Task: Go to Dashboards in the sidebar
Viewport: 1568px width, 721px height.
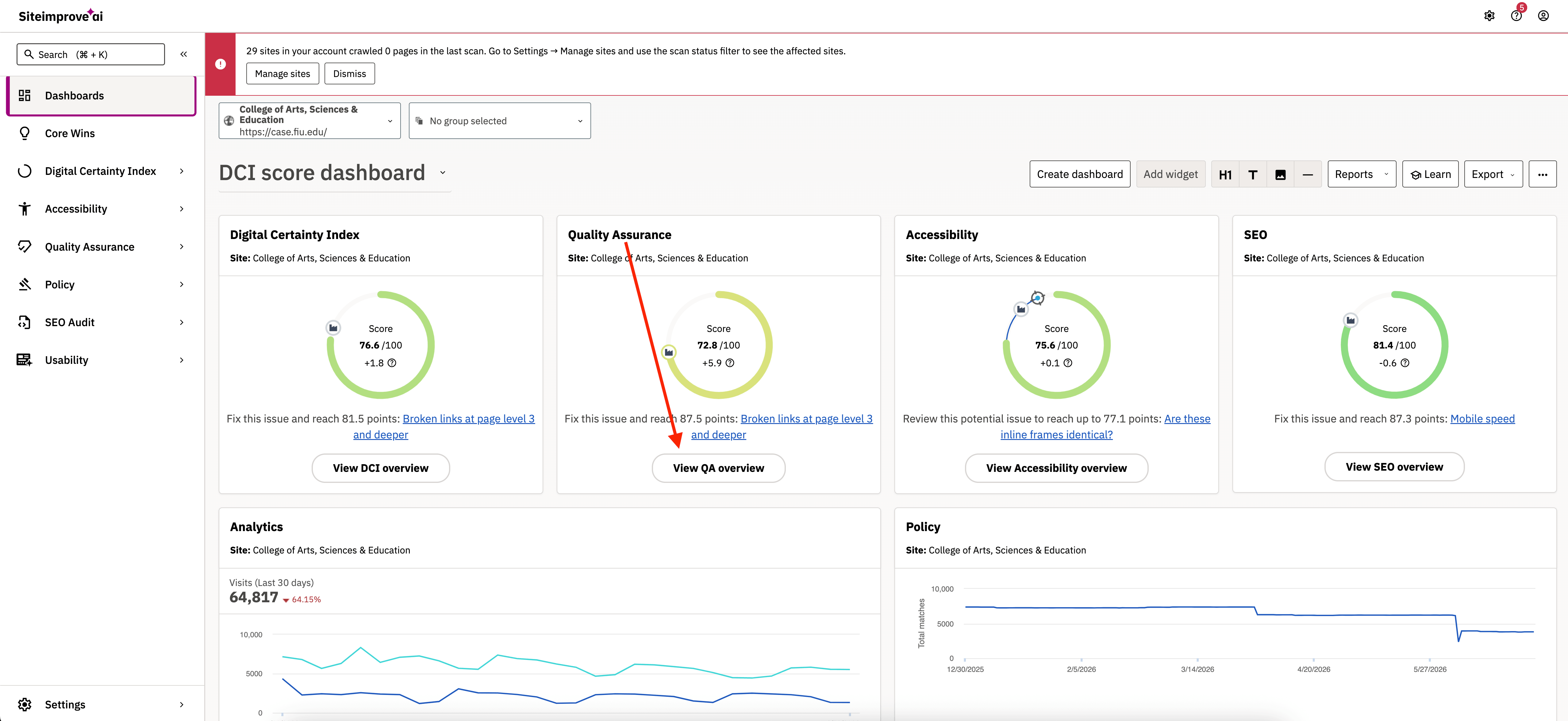Action: [101, 96]
